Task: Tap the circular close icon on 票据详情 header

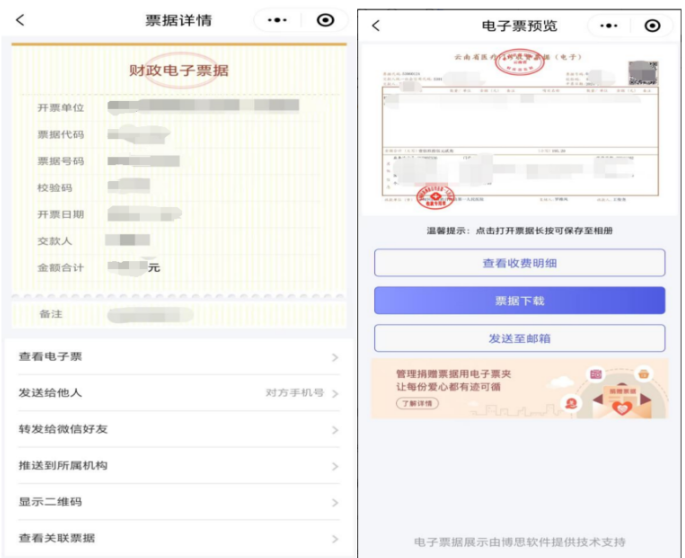Action: (x=325, y=20)
